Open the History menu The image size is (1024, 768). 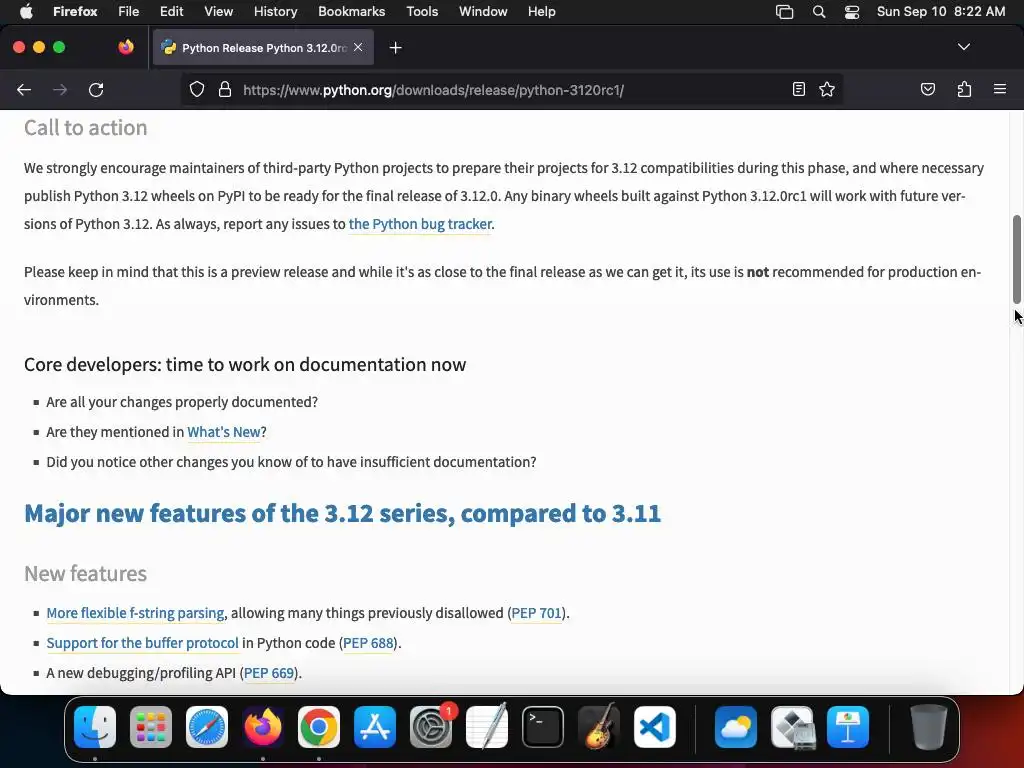[x=276, y=12]
